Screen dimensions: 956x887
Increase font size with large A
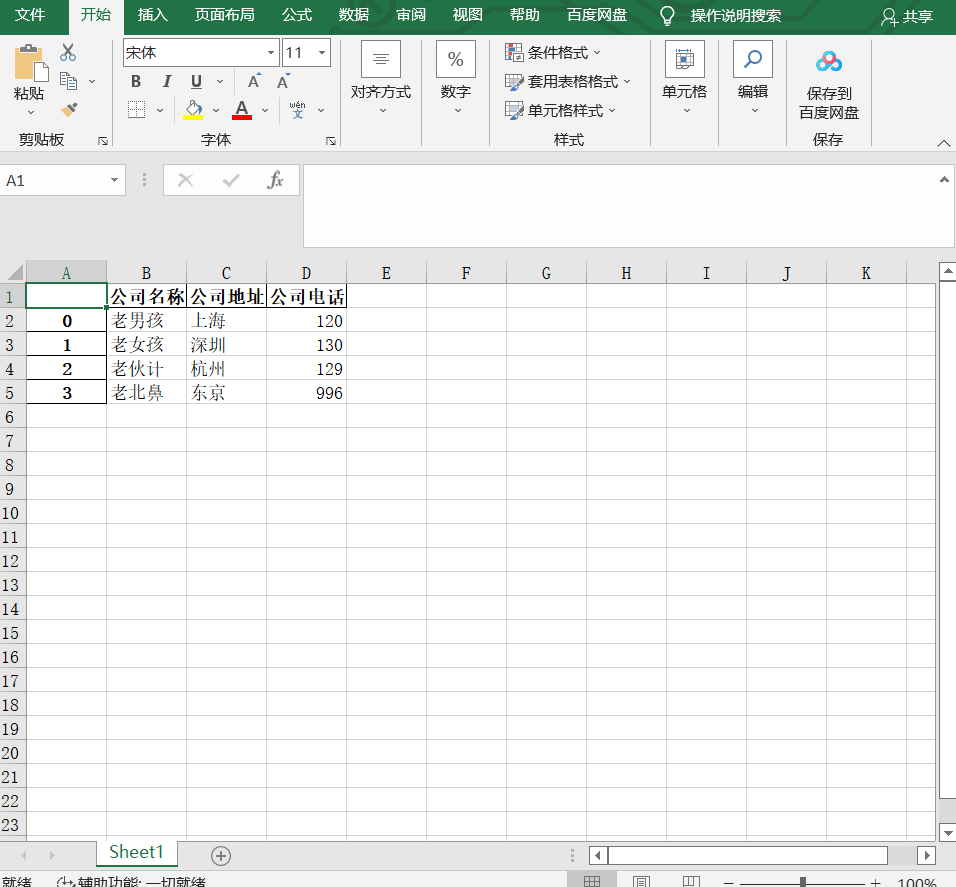[x=254, y=81]
